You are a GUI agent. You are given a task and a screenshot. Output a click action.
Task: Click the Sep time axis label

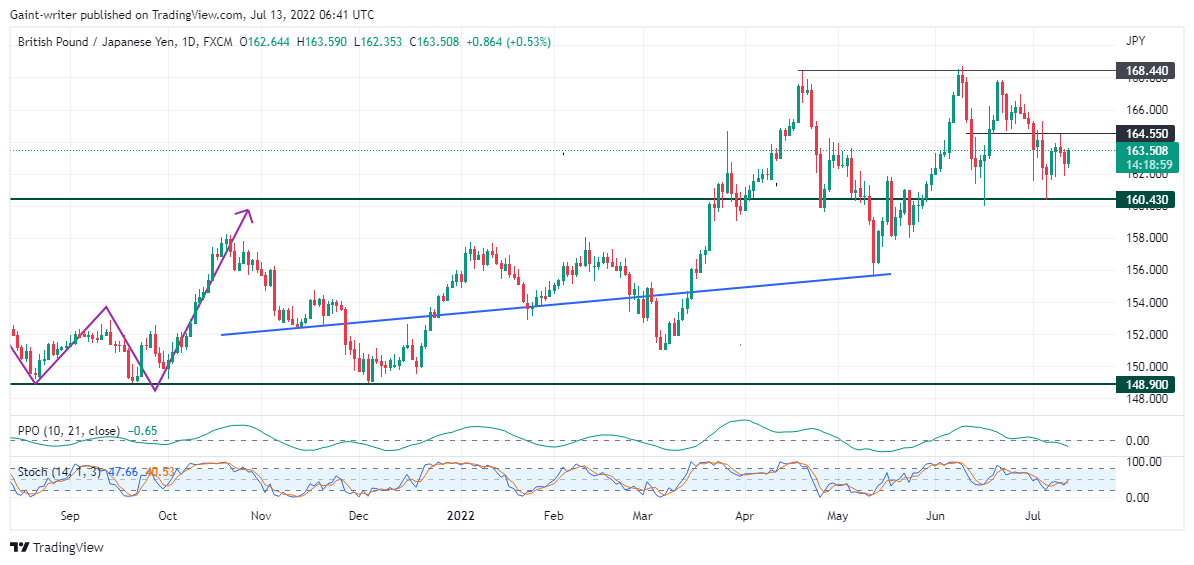(x=69, y=516)
